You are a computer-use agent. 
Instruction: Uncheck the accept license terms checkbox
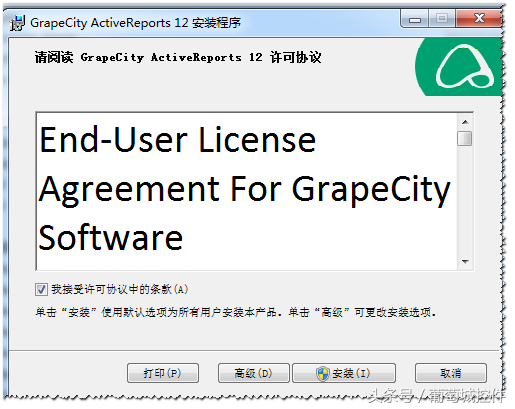coord(41,289)
